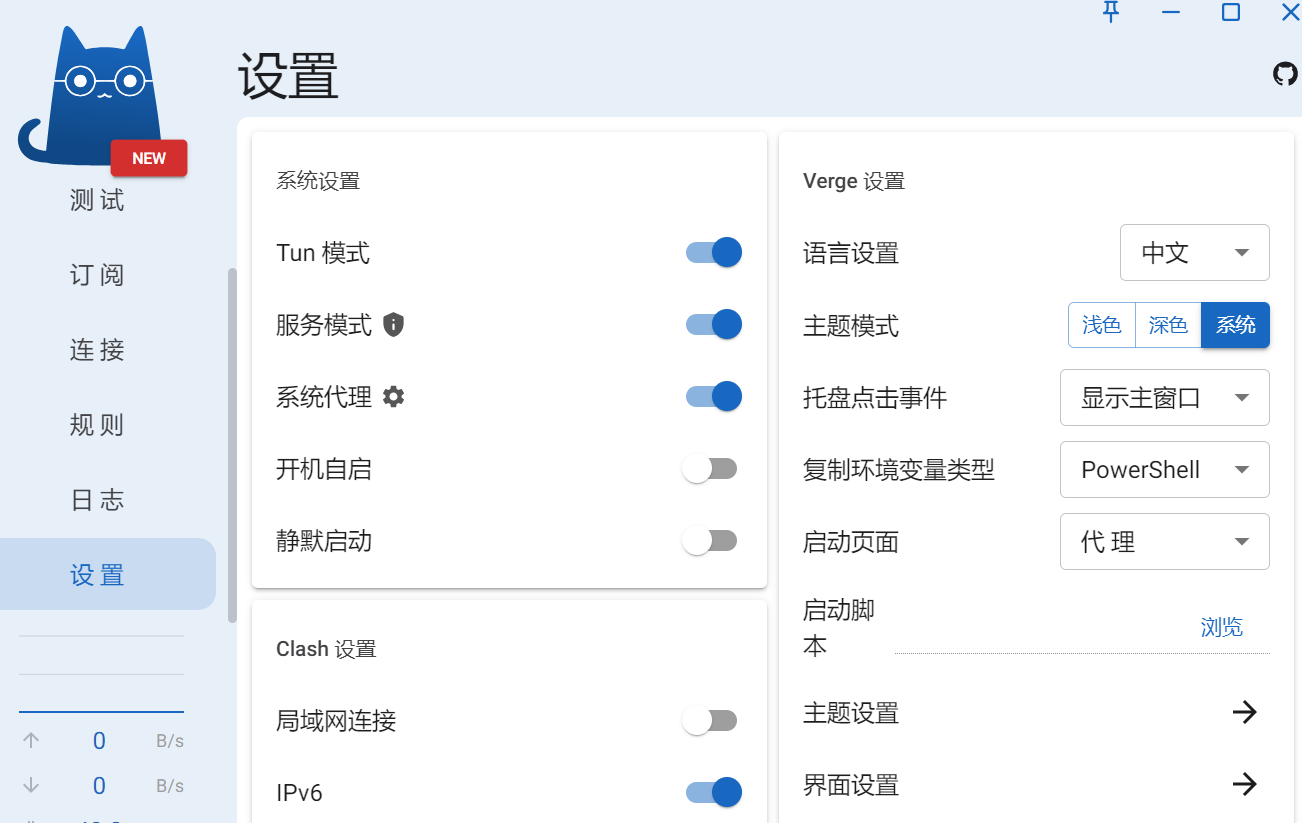1302x823 pixels.
Task: Turn off 服务模式 switch
Action: click(x=714, y=325)
